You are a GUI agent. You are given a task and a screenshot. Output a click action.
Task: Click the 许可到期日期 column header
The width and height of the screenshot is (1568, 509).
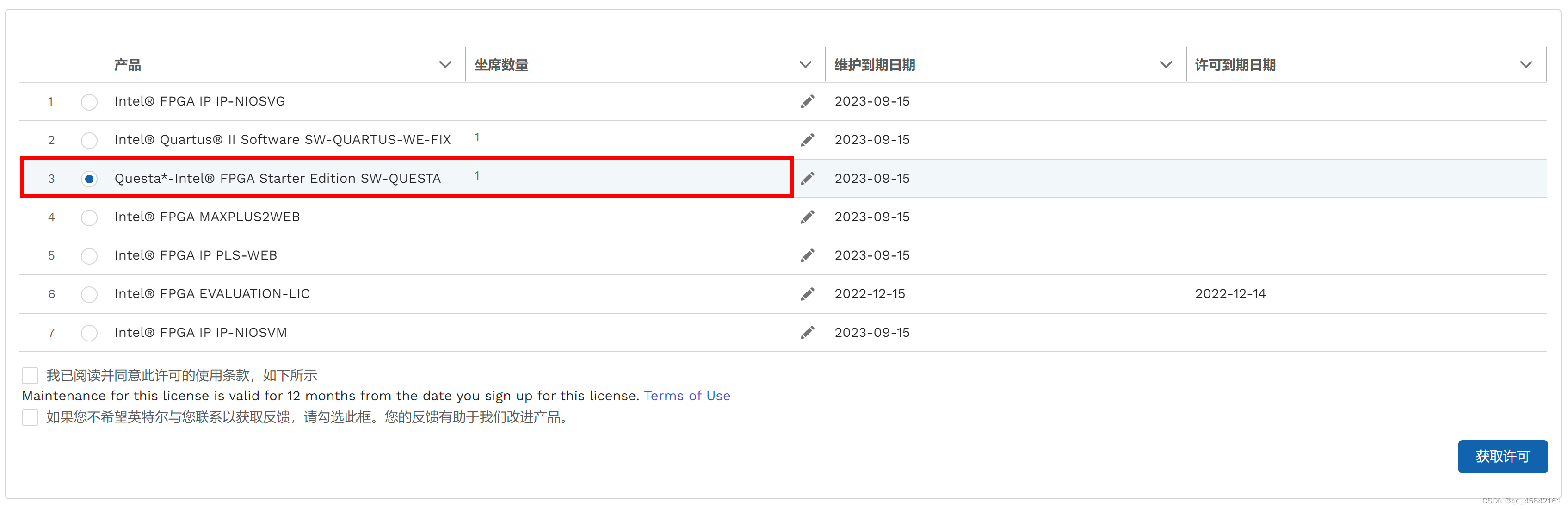(x=1235, y=64)
